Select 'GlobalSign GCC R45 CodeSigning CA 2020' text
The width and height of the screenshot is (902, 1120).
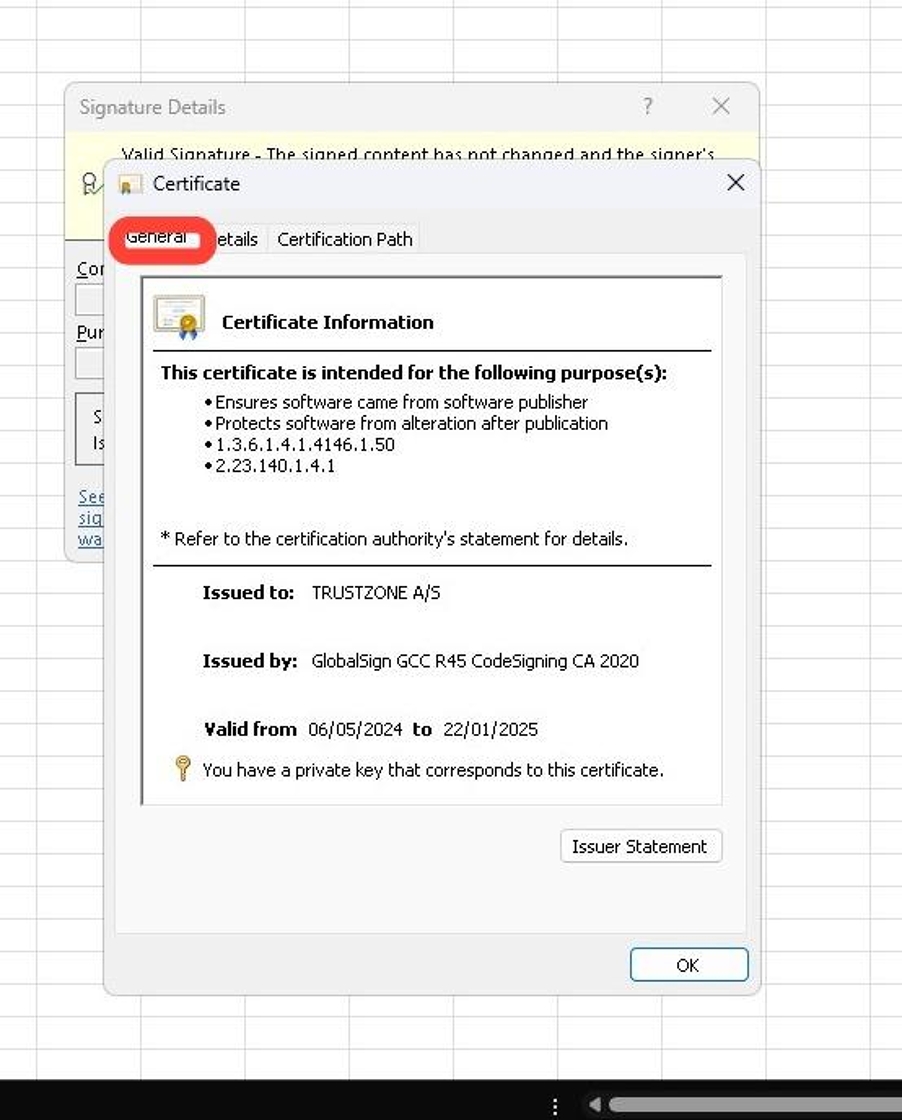(x=475, y=661)
